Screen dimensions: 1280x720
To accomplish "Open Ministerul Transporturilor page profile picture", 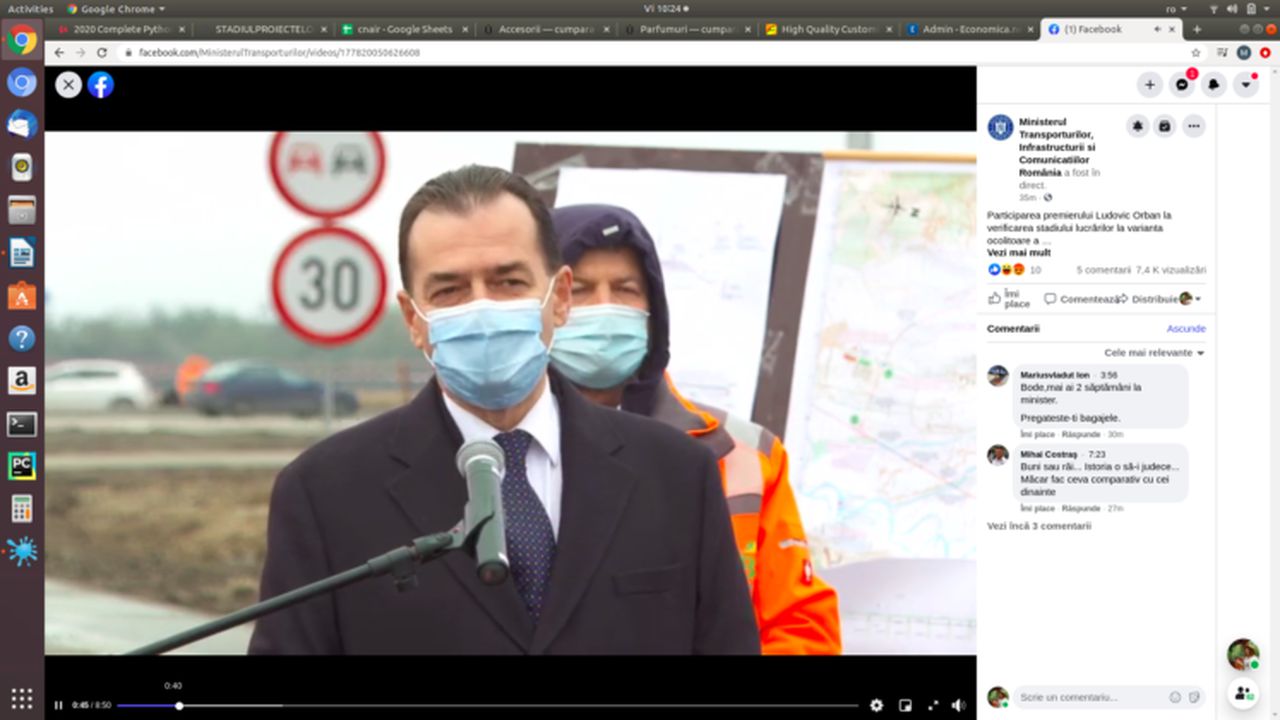I will (x=1000, y=127).
